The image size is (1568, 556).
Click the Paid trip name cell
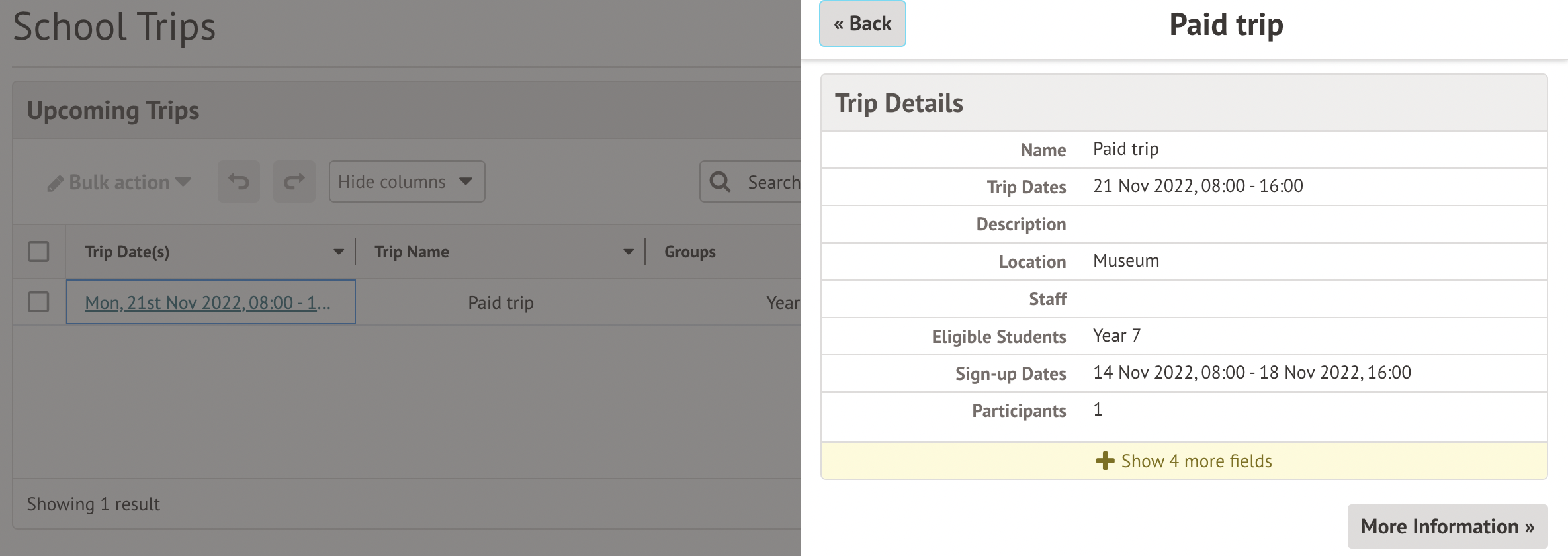coord(501,302)
